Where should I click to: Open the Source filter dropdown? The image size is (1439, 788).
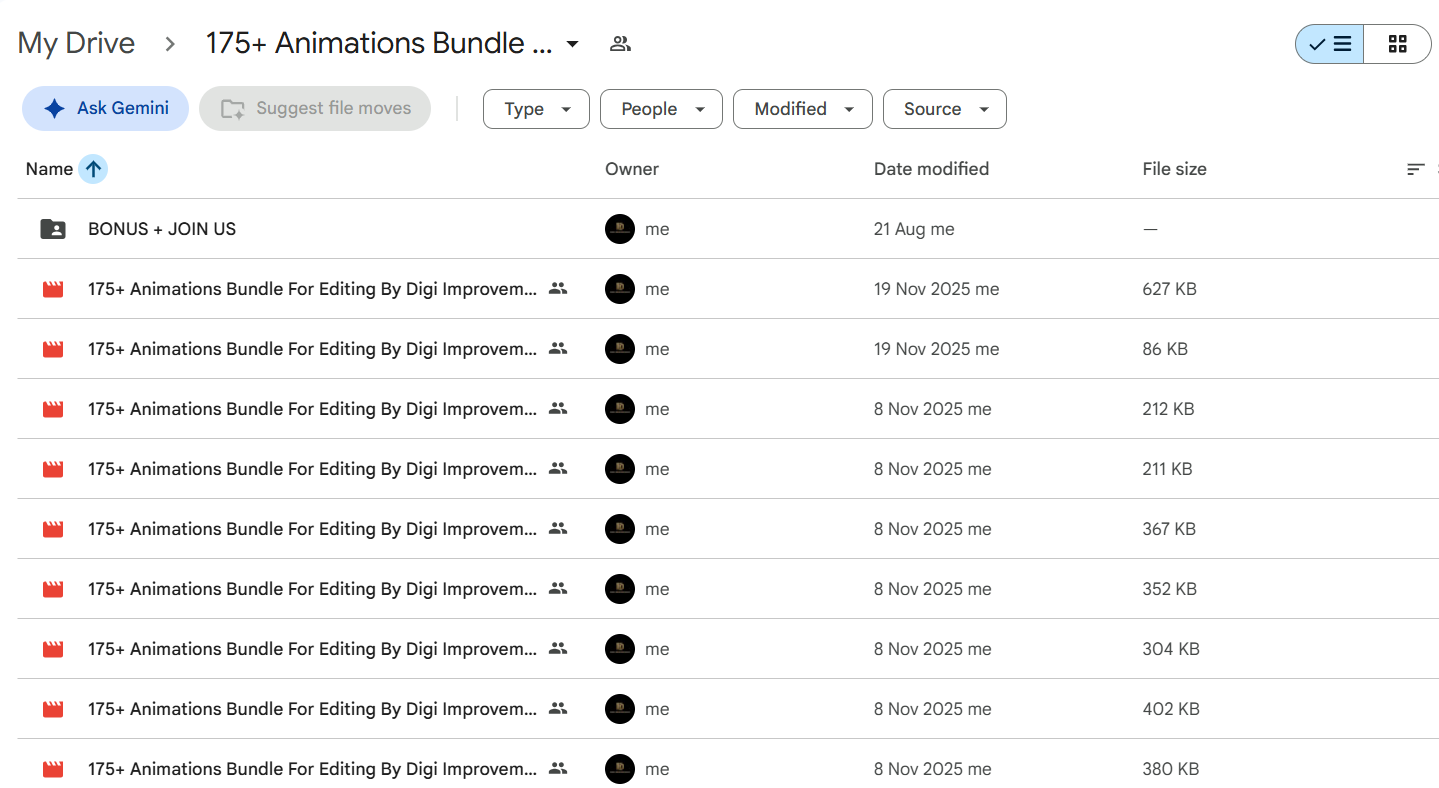click(945, 109)
